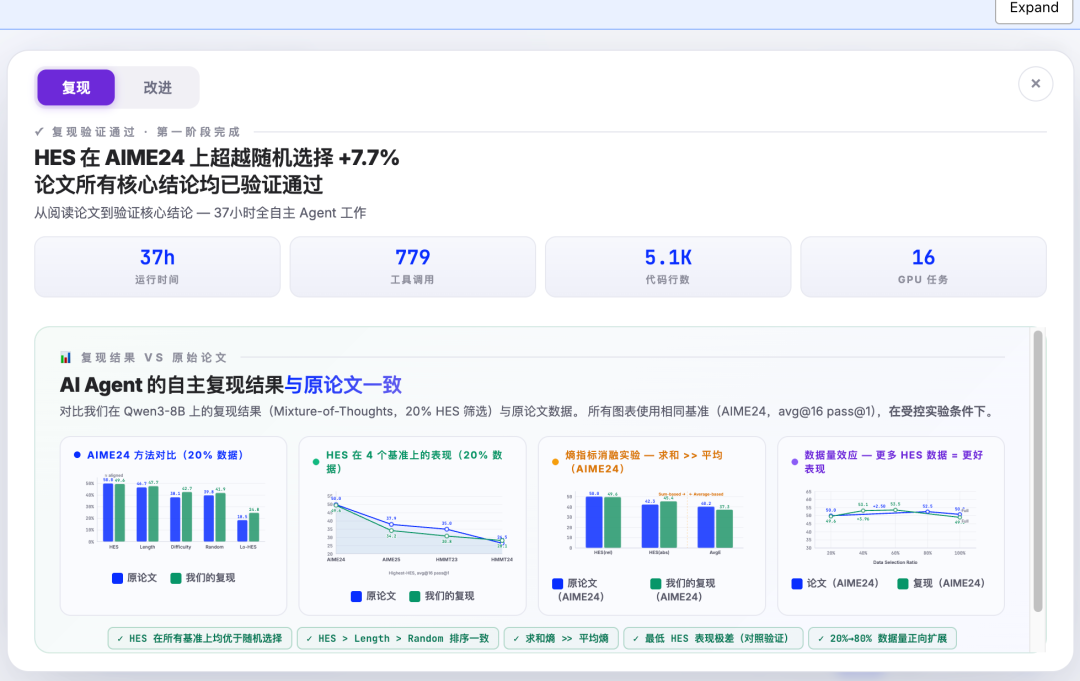Click the HES 在所有基准上均优于随机选择 tag

coord(200,638)
